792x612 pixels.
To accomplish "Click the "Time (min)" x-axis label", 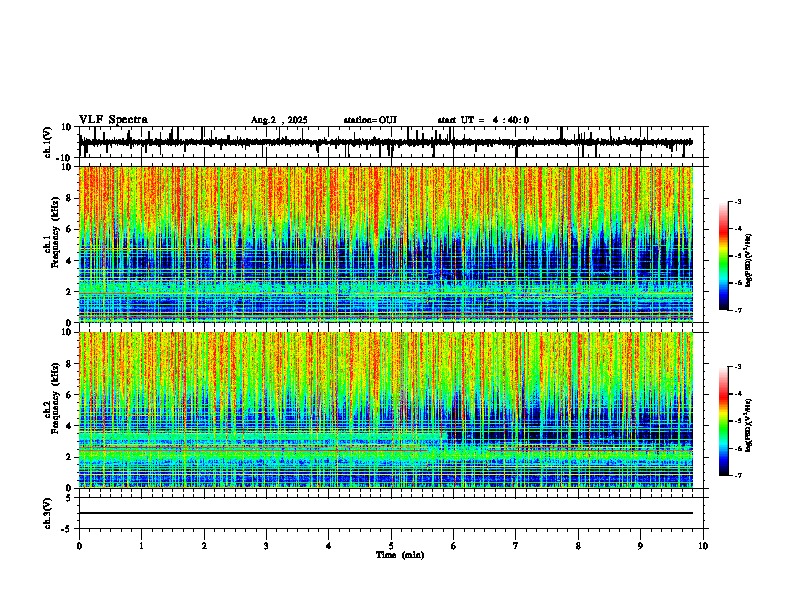I will coord(400,555).
